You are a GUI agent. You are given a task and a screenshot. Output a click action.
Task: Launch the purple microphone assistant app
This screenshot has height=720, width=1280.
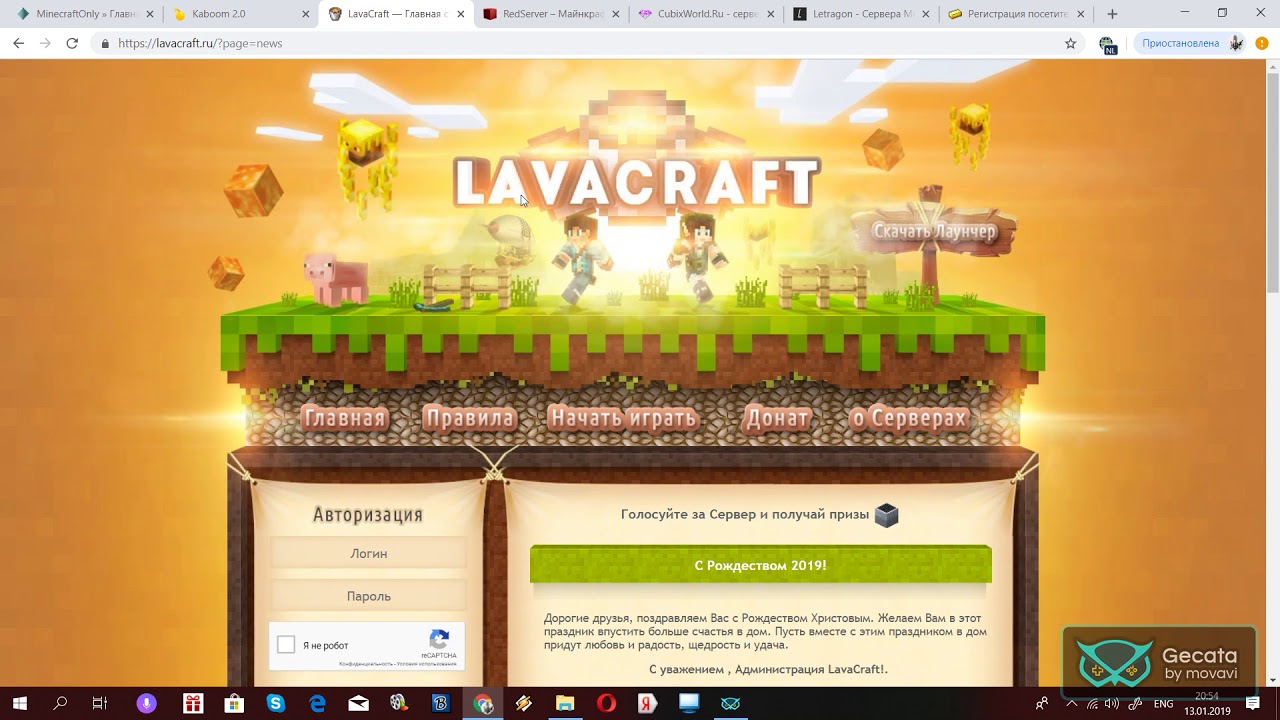tap(147, 704)
